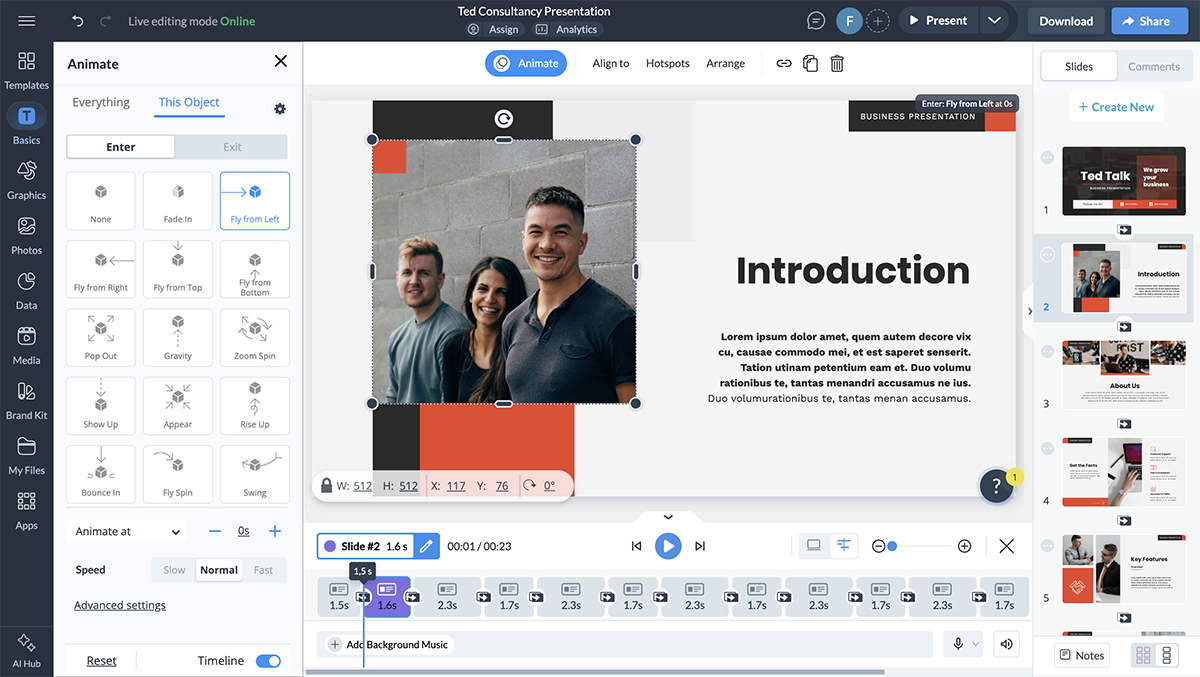
Task: Open the help question mark button
Action: [996, 486]
